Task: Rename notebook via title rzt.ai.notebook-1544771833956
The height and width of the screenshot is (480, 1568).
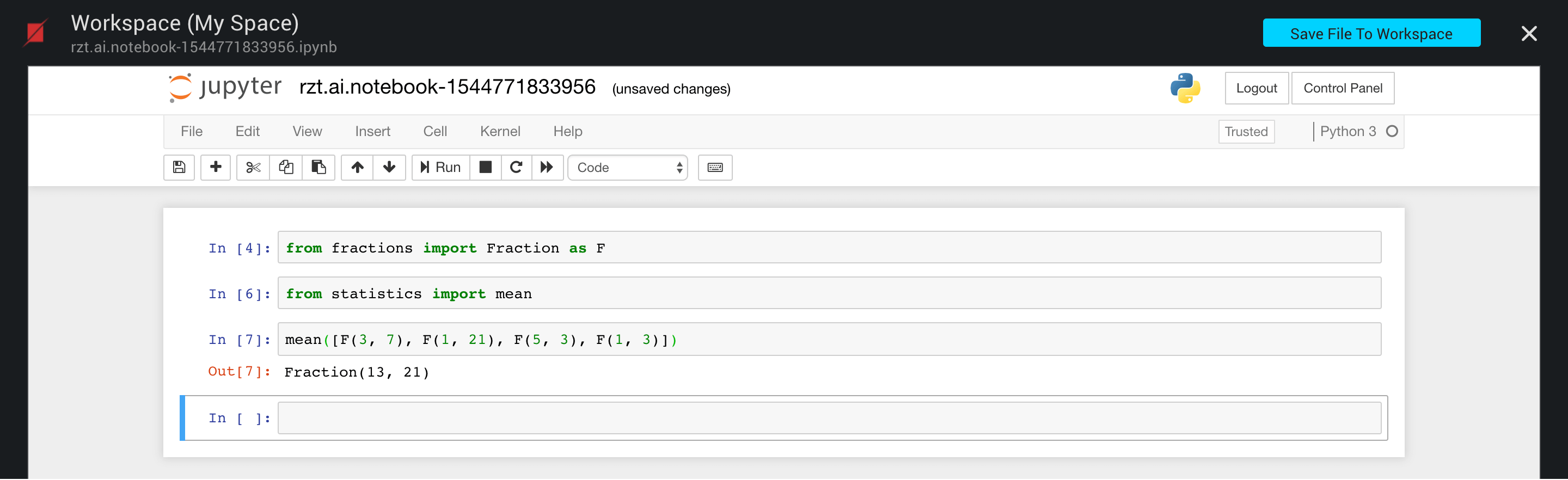Action: tap(448, 87)
